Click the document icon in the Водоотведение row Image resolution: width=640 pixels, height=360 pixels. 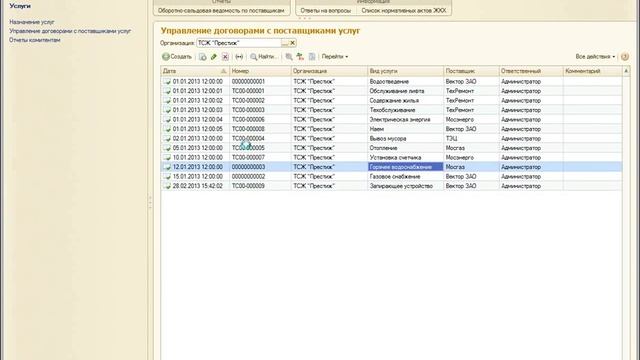[167, 81]
